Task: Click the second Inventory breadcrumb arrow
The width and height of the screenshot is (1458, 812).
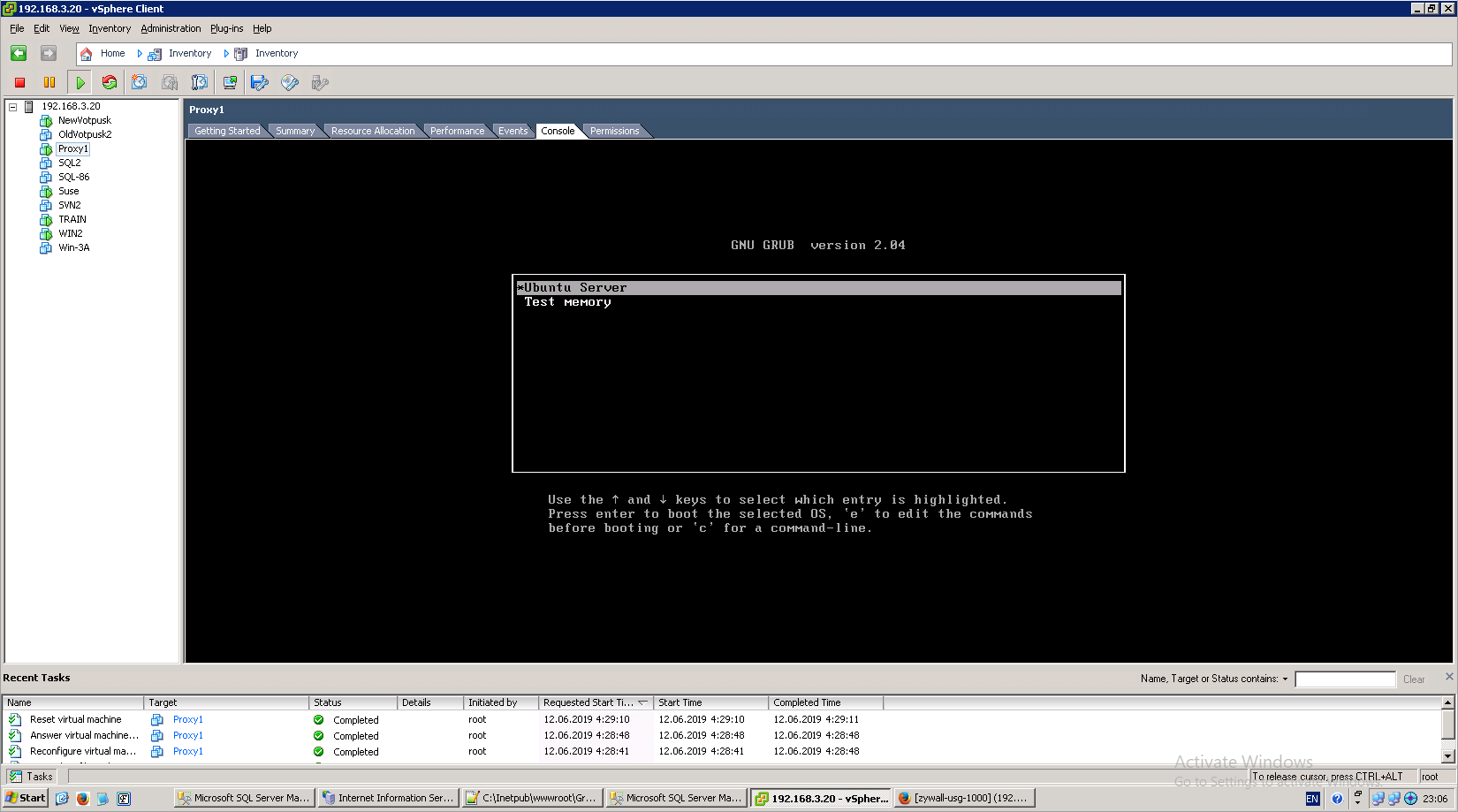Action: coord(226,54)
